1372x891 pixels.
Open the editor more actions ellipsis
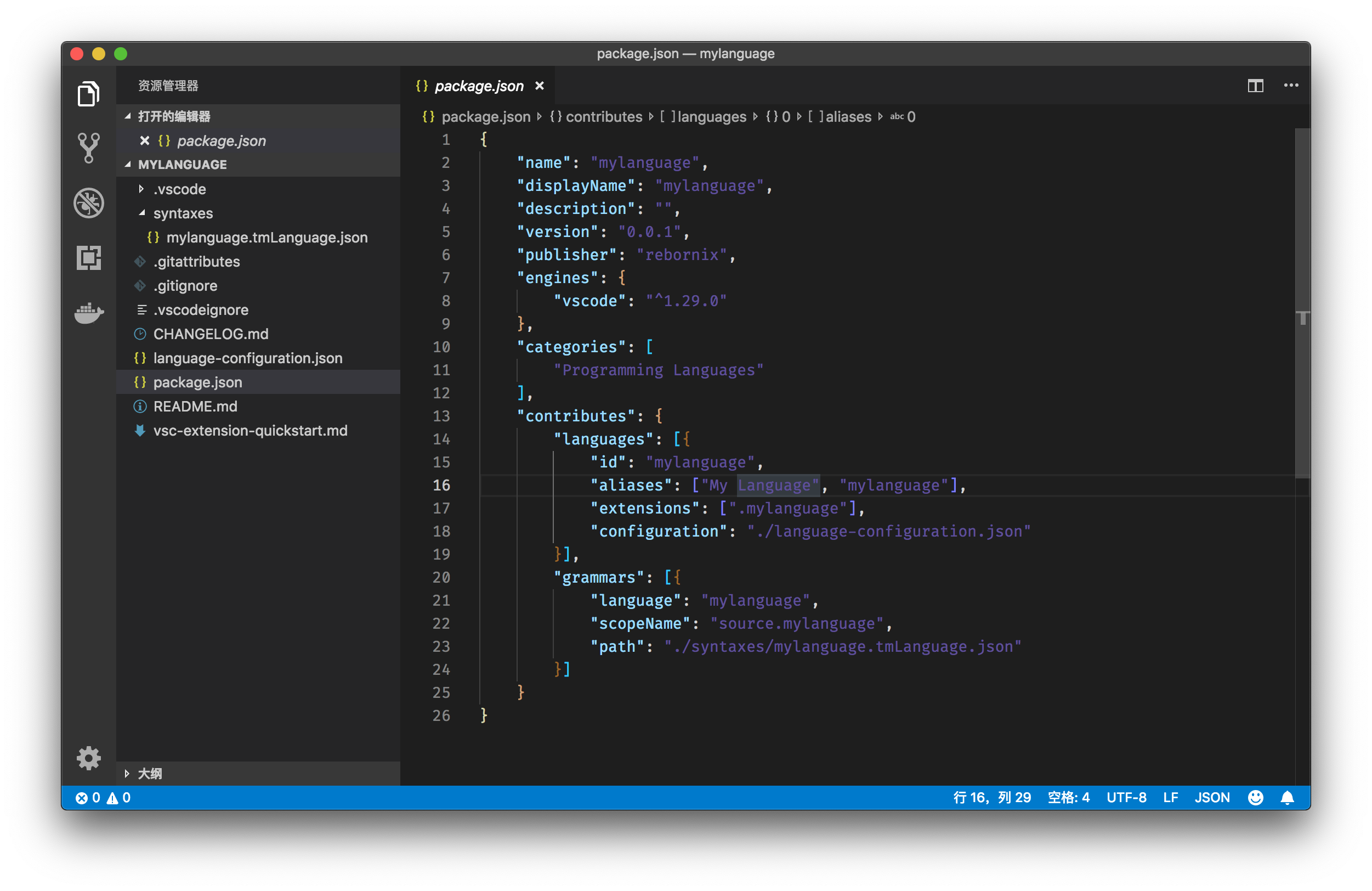(x=1291, y=86)
